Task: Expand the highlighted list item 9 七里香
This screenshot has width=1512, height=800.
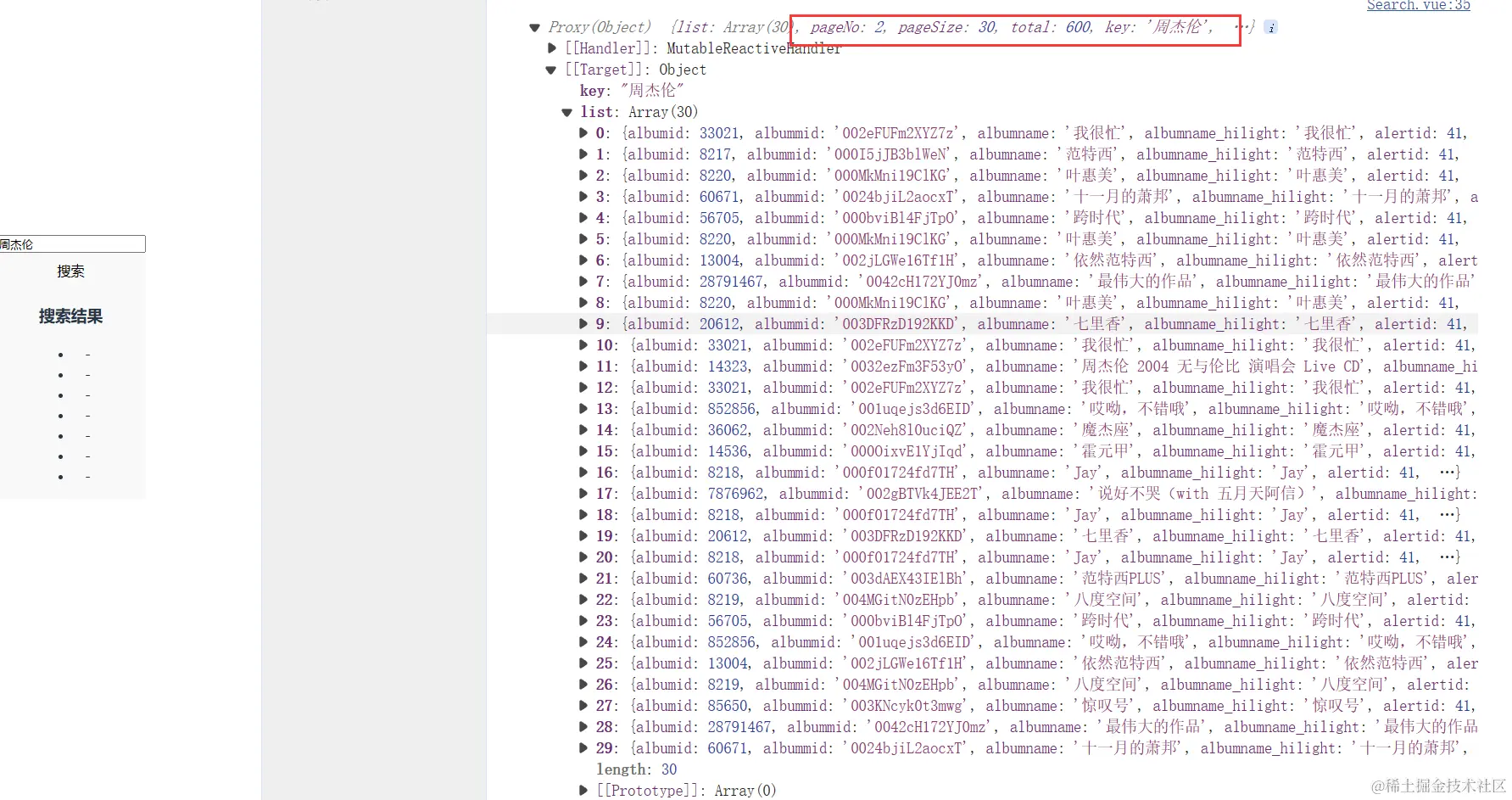Action: click(x=583, y=324)
